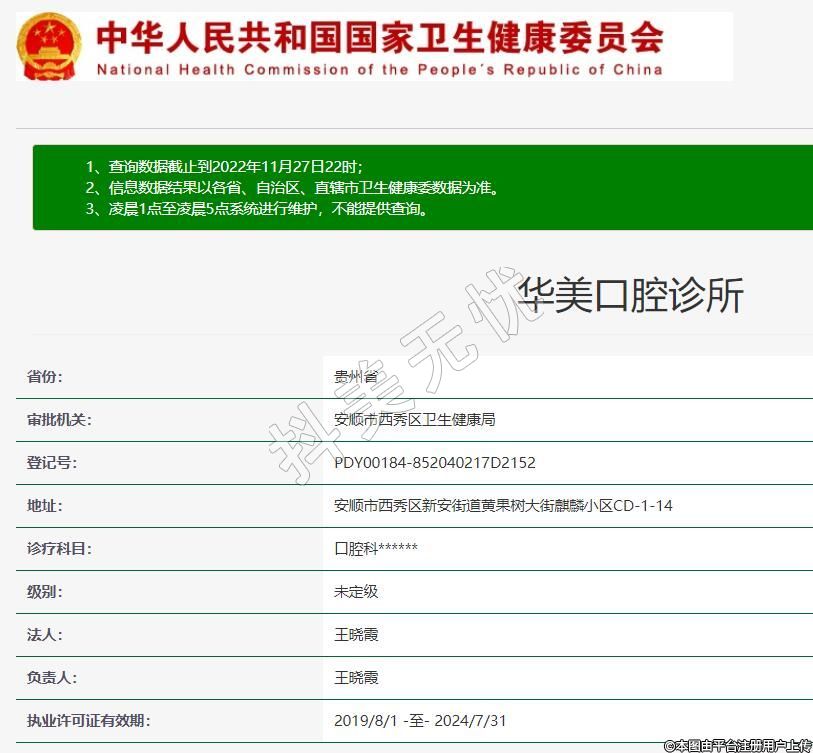
Task: Click the 华美口腔诊所 clinic name heading
Action: [x=631, y=297]
